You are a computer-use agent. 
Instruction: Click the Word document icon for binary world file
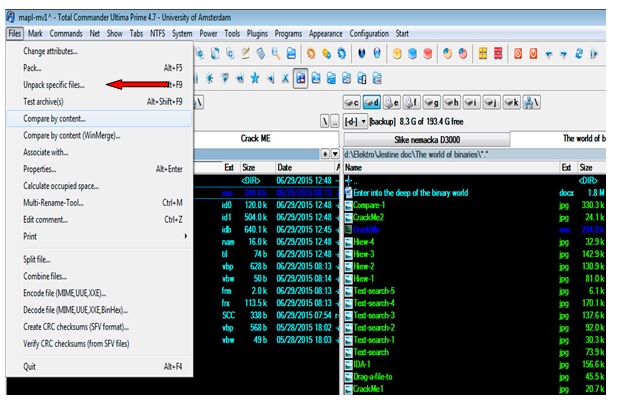click(348, 190)
